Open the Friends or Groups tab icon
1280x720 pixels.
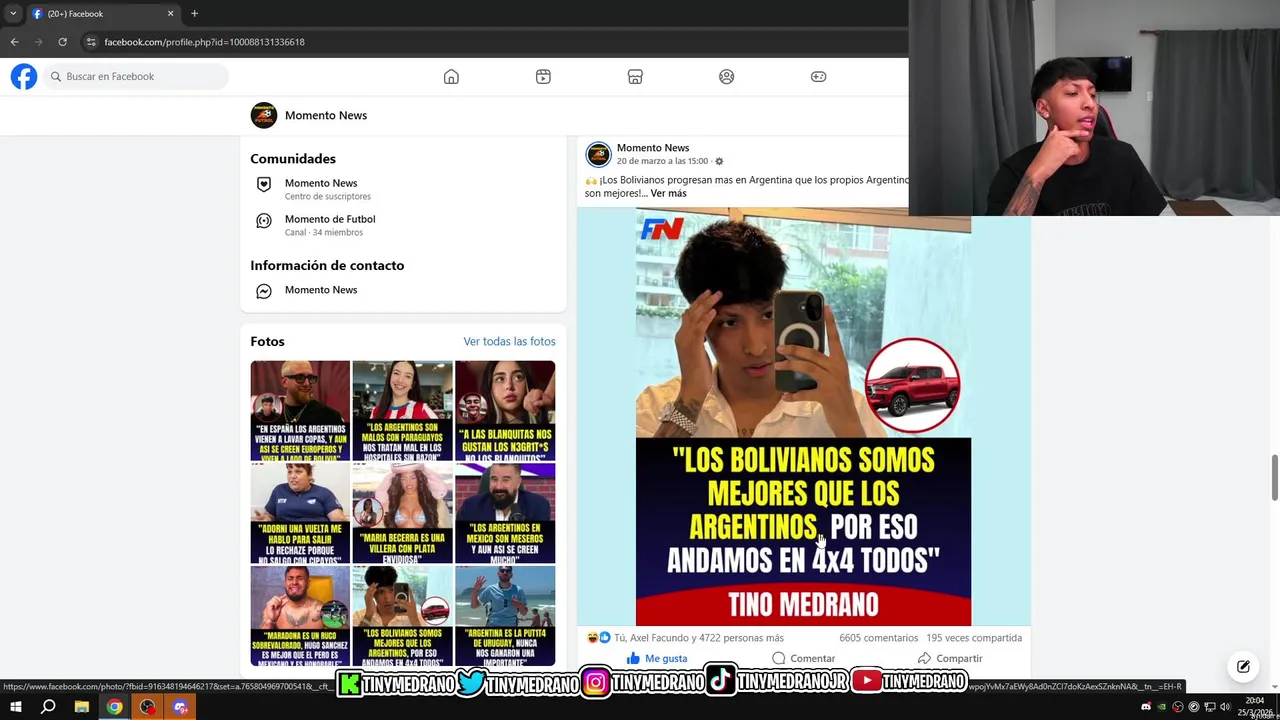point(727,77)
